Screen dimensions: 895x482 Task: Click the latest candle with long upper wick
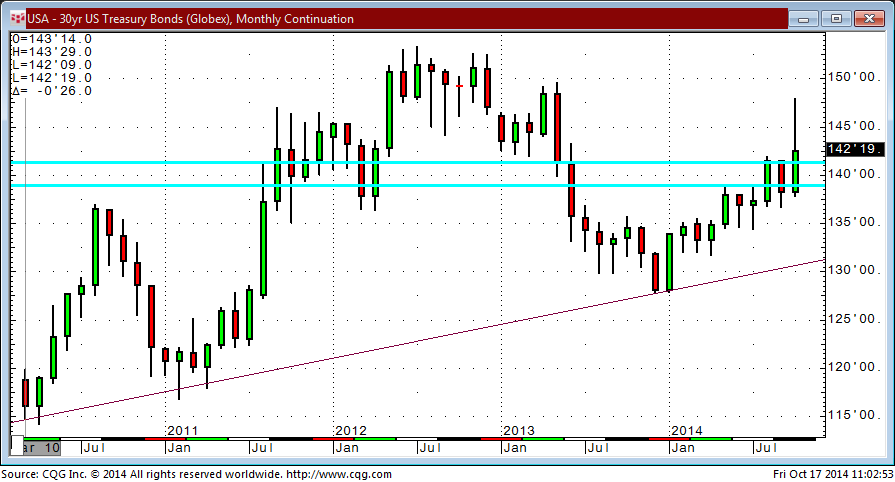[x=795, y=171]
